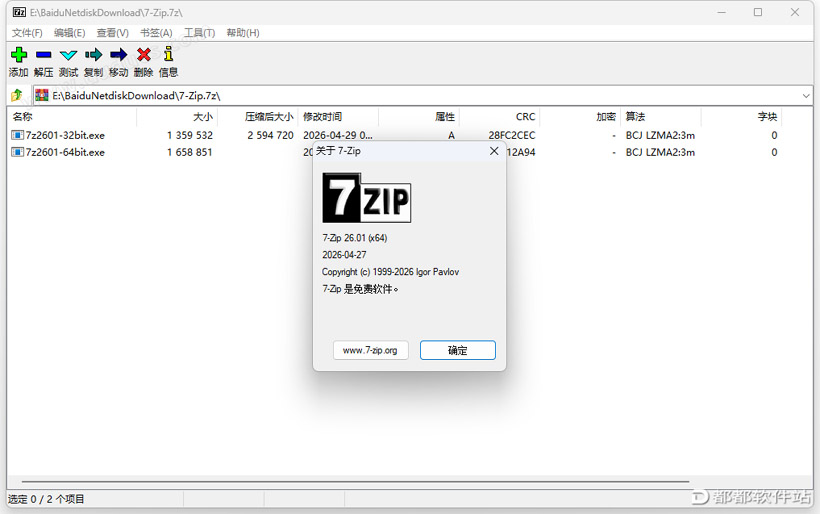
Task: Click the Test (测试) checkmark icon
Action: tap(69, 55)
